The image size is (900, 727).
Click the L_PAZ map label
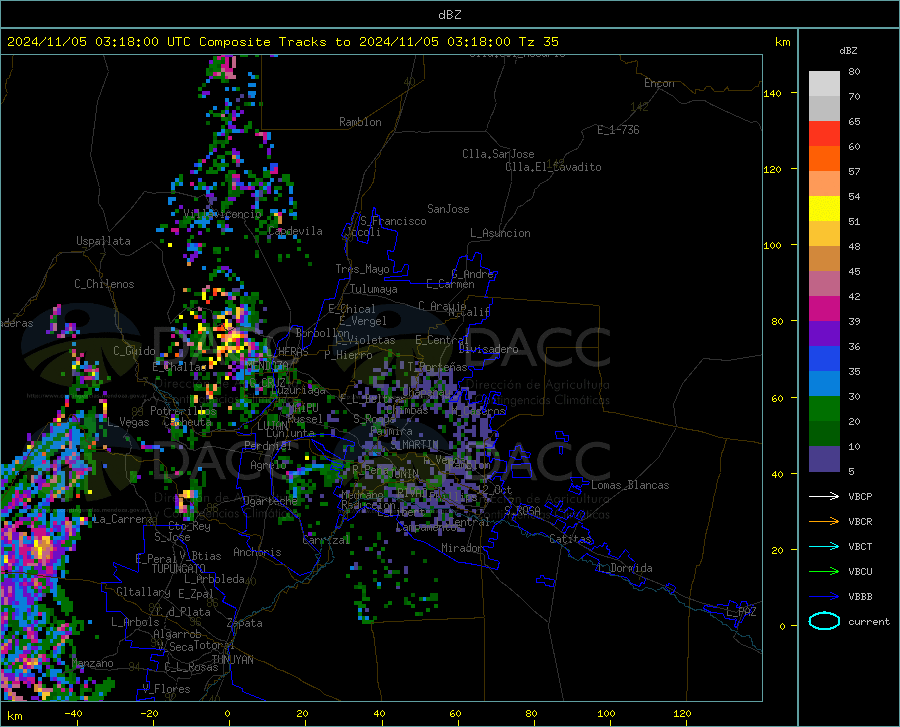point(741,612)
